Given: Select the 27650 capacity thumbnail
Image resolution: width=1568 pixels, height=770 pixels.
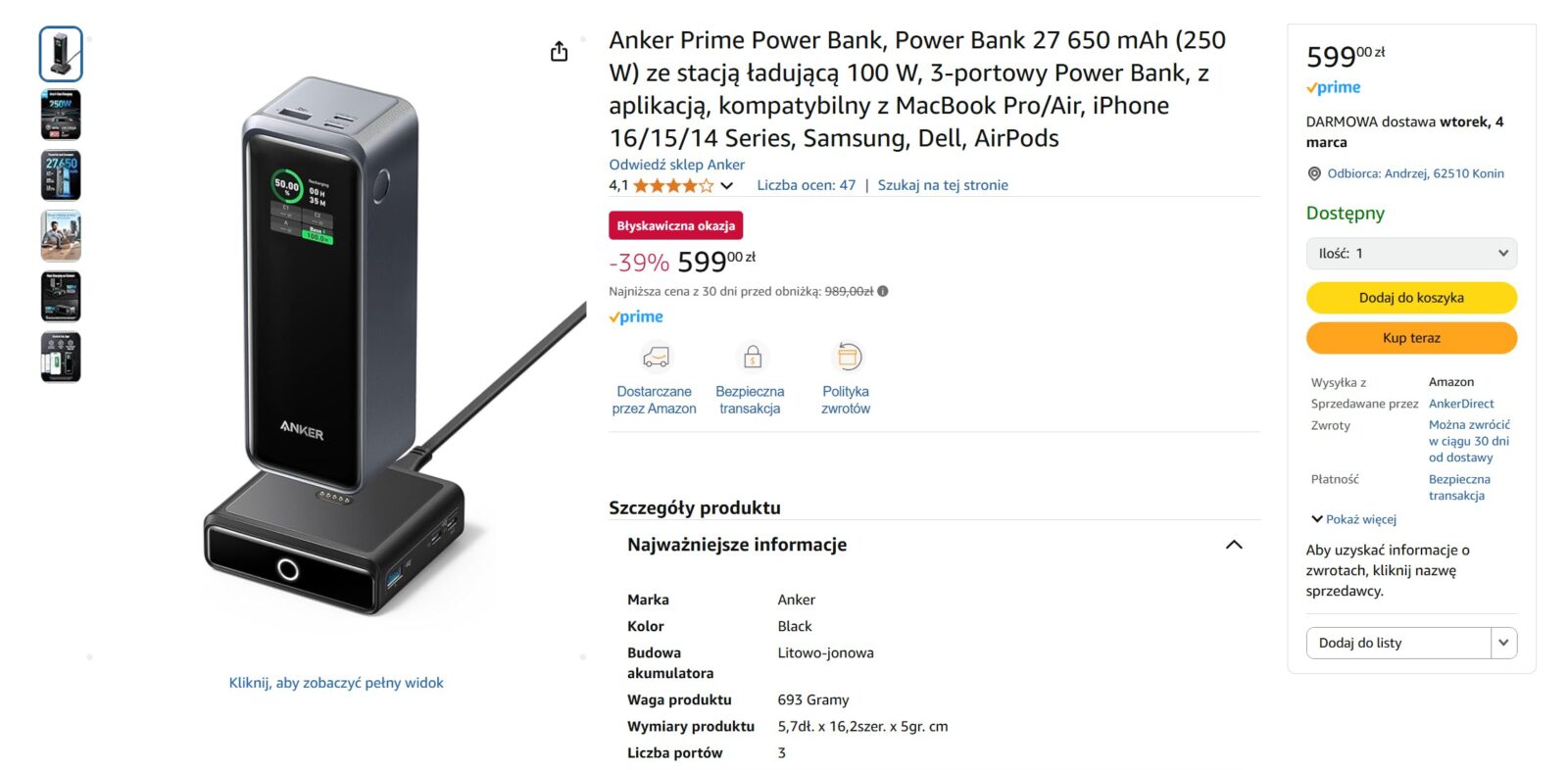Looking at the screenshot, I should click(61, 175).
